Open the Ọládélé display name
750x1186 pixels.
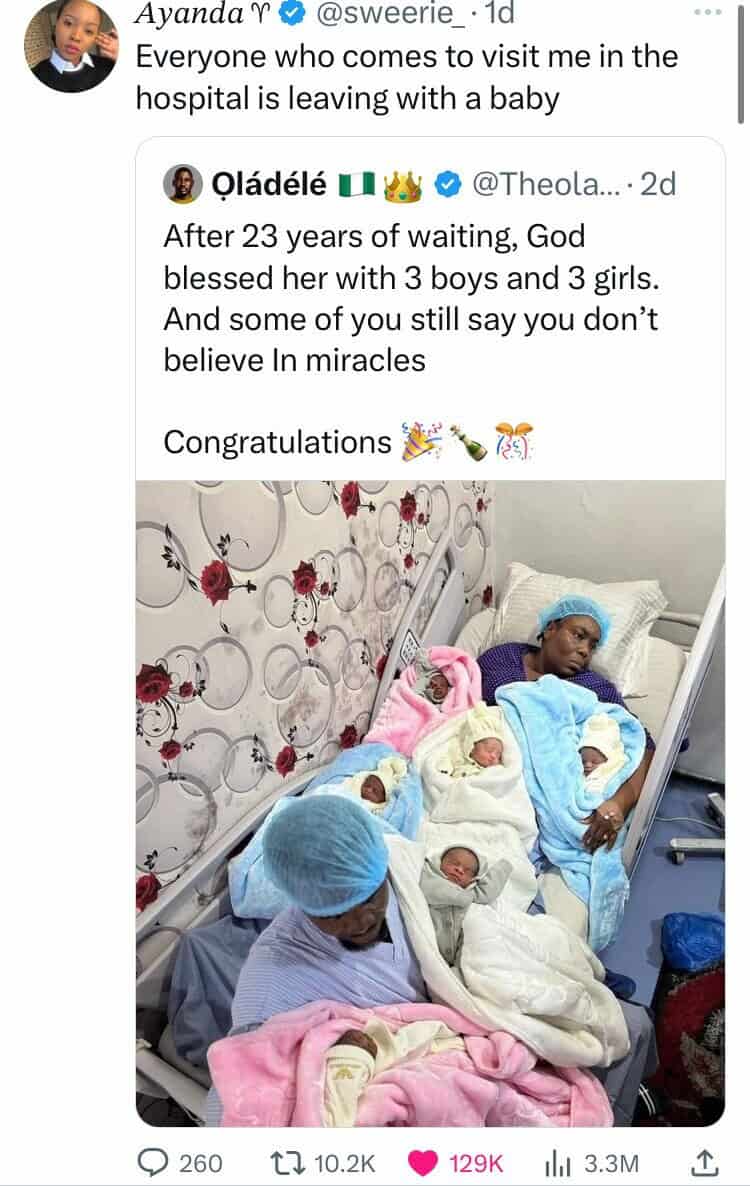[x=268, y=185]
